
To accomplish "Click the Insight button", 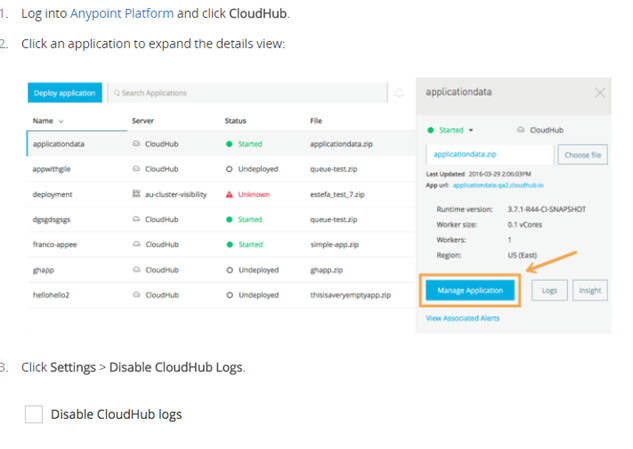I will point(590,290).
